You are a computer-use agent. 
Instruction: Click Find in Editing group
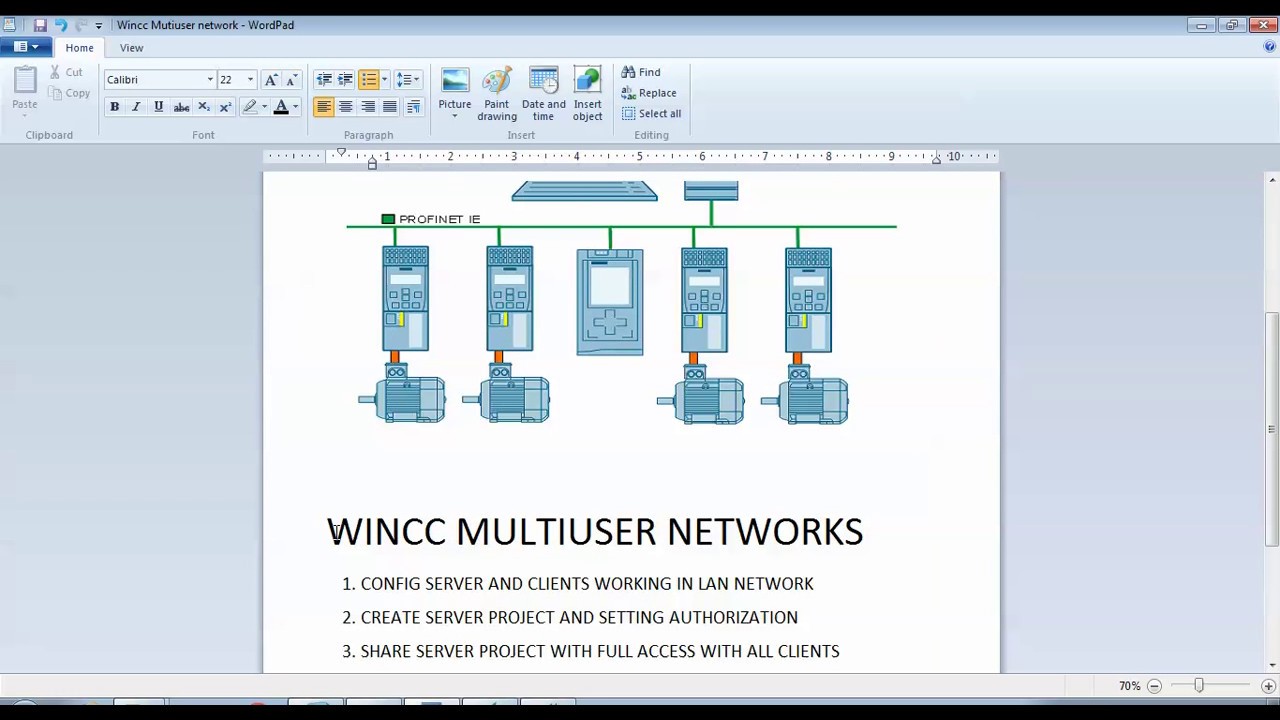[x=641, y=72]
